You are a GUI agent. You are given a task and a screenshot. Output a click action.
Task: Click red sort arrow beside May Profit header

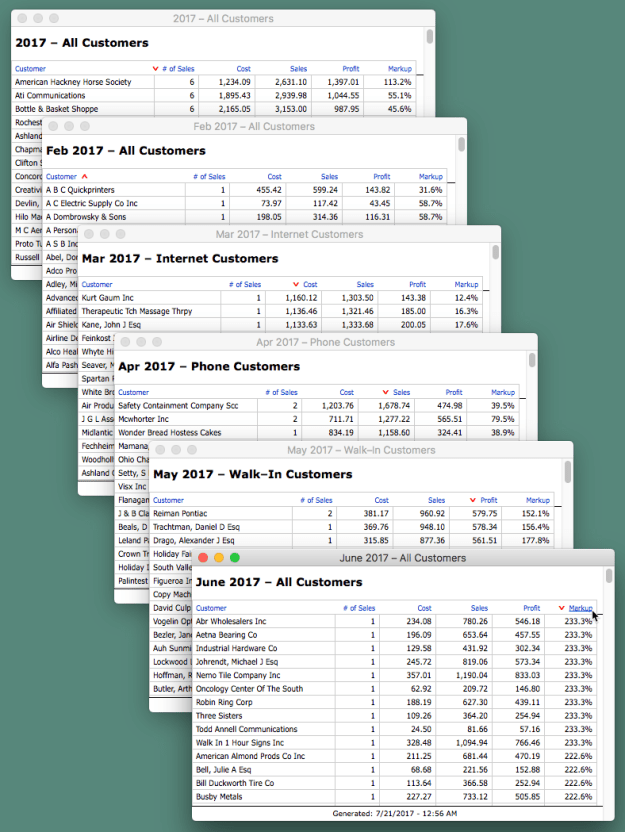pyautogui.click(x=473, y=500)
